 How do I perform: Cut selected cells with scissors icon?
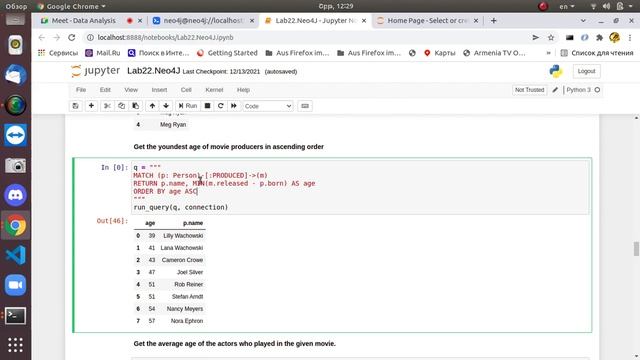tap(107, 106)
